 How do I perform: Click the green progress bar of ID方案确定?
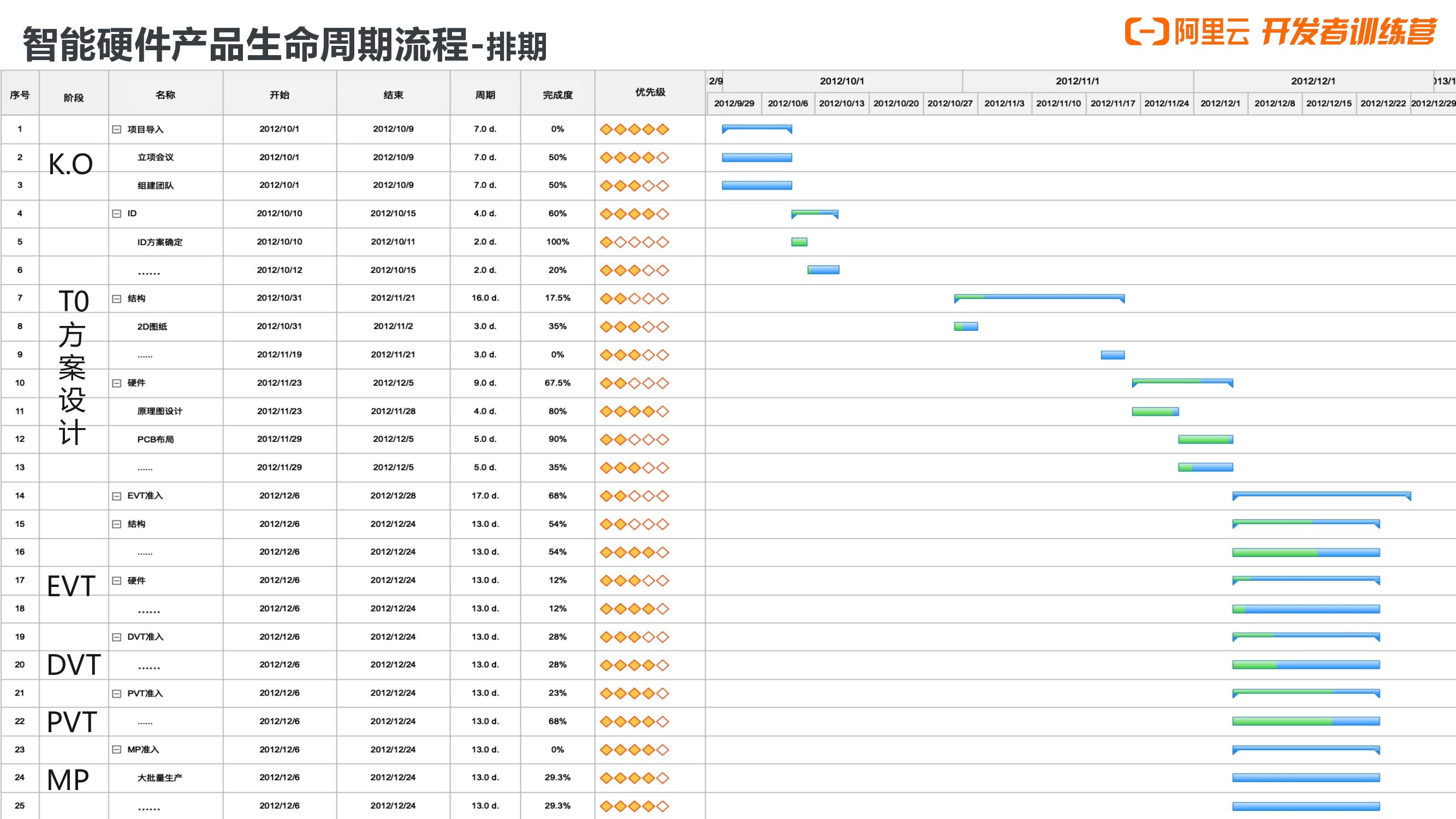click(x=799, y=242)
